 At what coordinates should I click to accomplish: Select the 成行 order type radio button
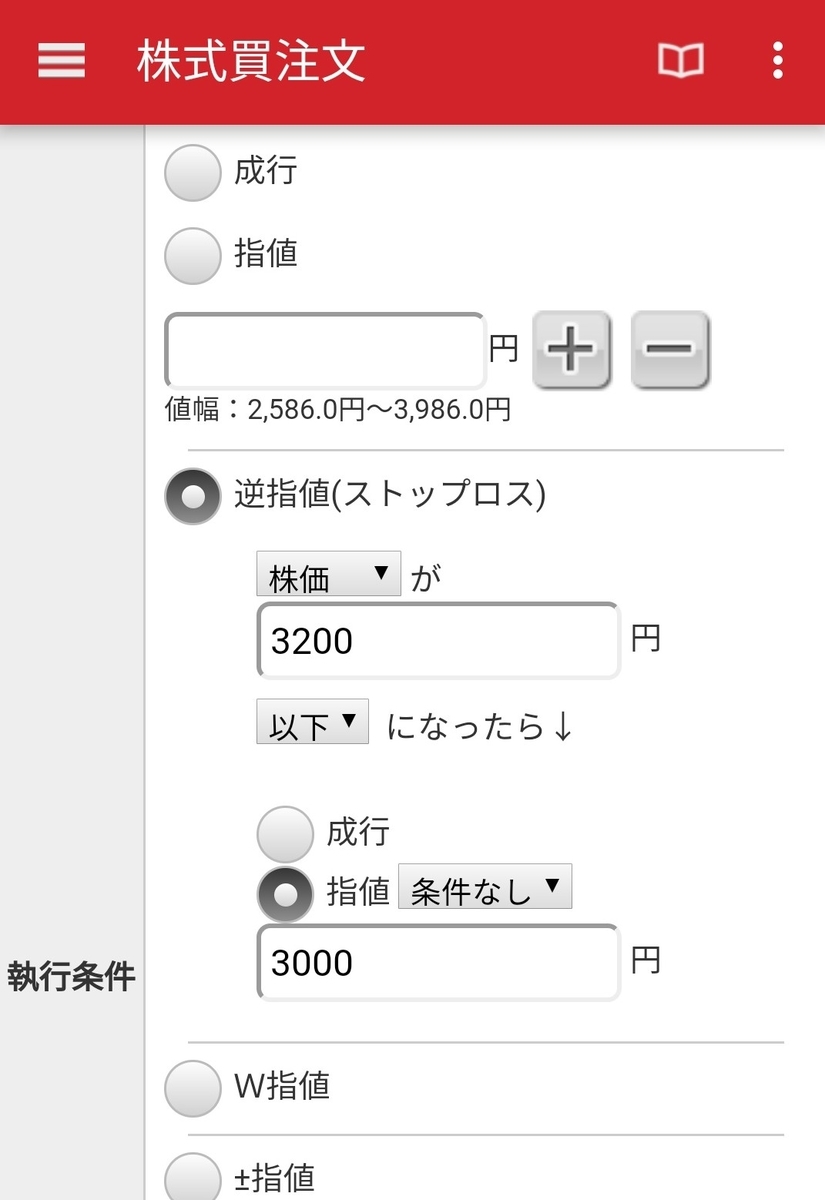[x=192, y=172]
